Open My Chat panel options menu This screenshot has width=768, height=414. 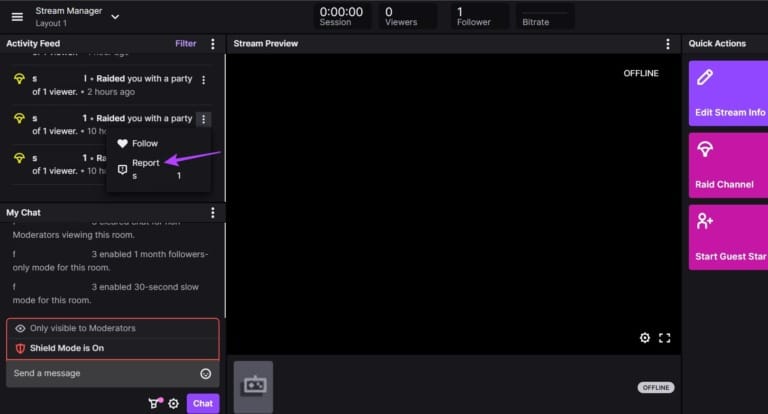(213, 213)
